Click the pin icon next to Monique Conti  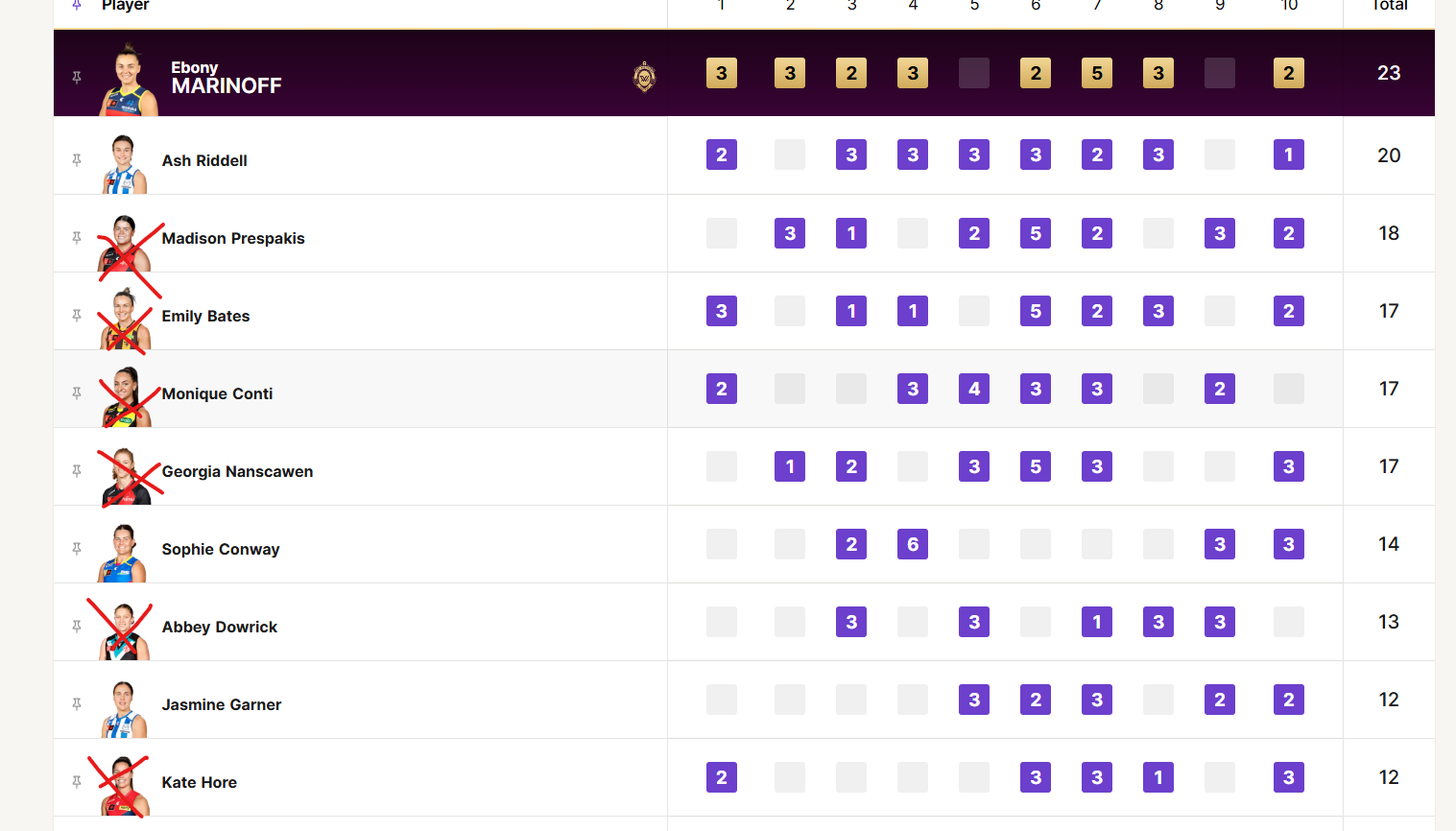point(77,392)
